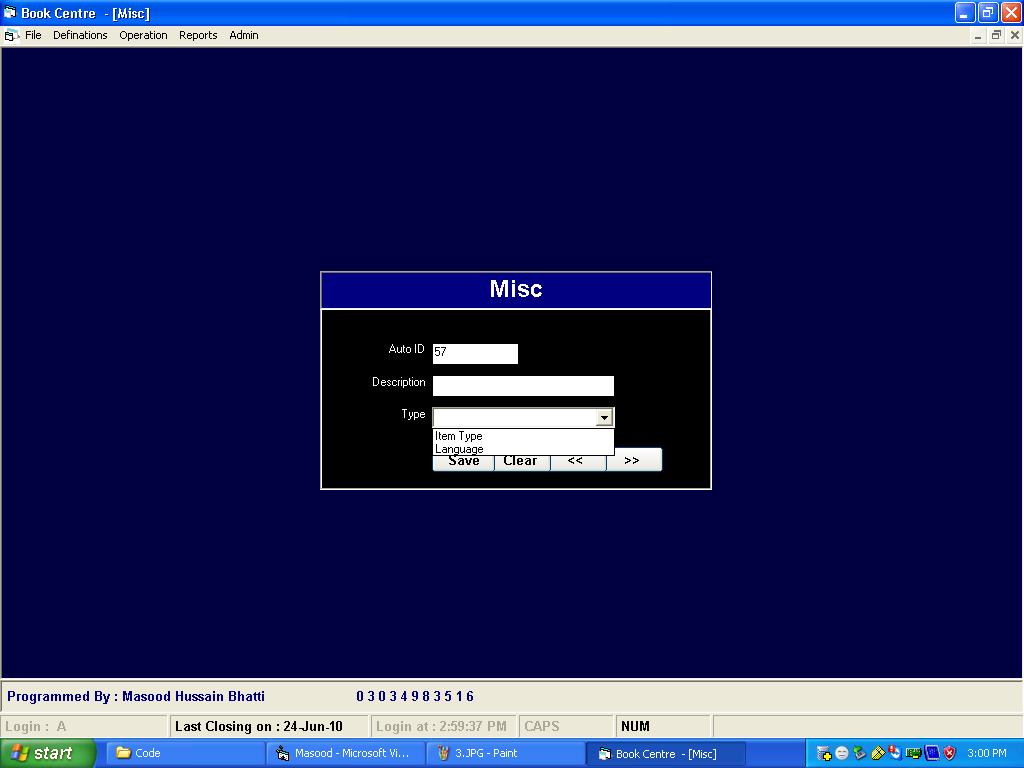Switch to Masood - Microsoft Visual taskbar window

(x=344, y=753)
